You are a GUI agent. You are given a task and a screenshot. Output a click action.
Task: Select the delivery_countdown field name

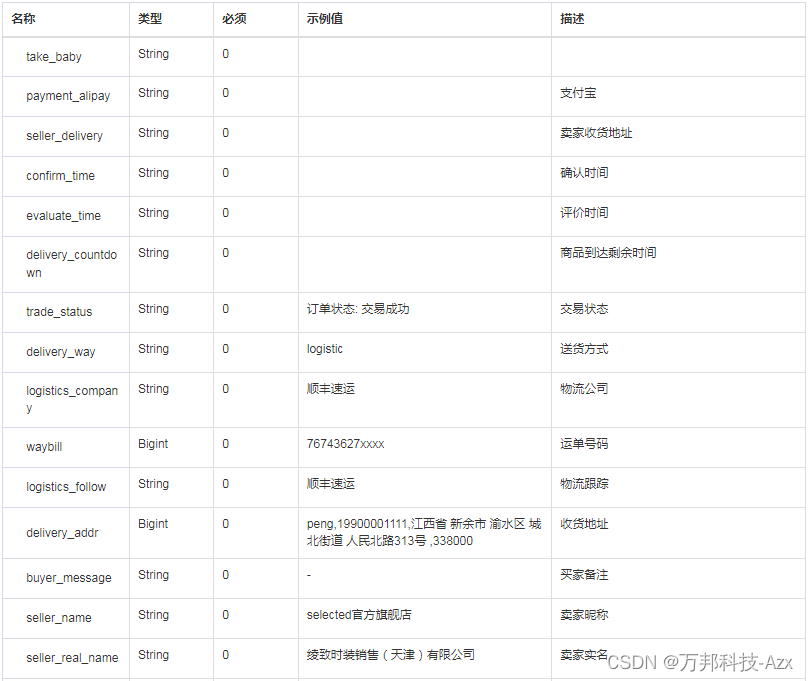[72, 264]
